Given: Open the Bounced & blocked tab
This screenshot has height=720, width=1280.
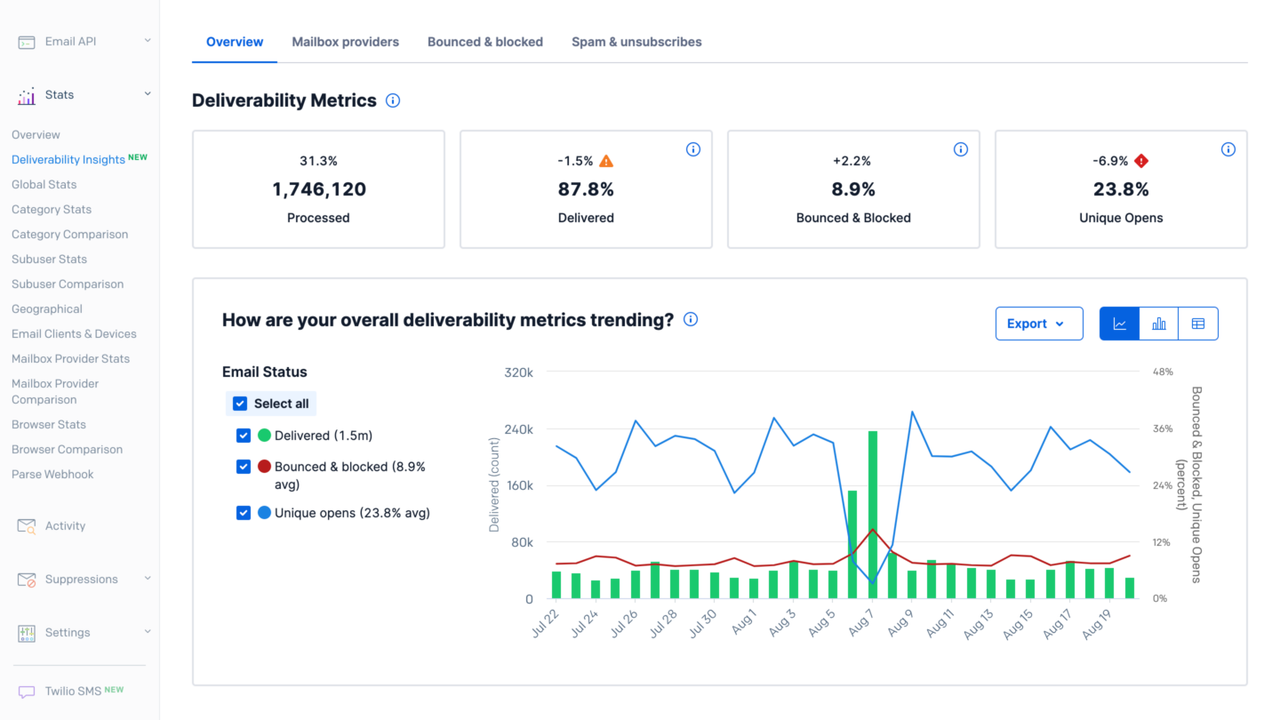Looking at the screenshot, I should (x=485, y=42).
